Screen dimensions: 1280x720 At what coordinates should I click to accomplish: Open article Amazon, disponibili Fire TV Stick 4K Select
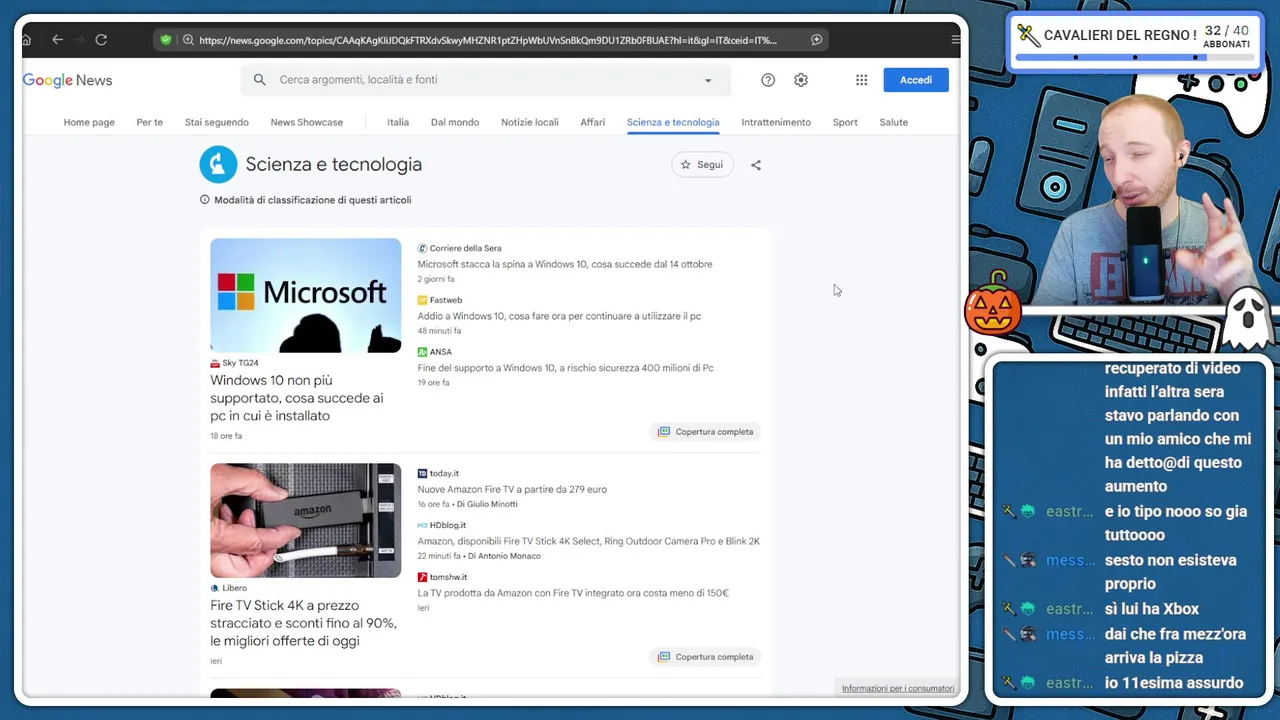tap(588, 541)
